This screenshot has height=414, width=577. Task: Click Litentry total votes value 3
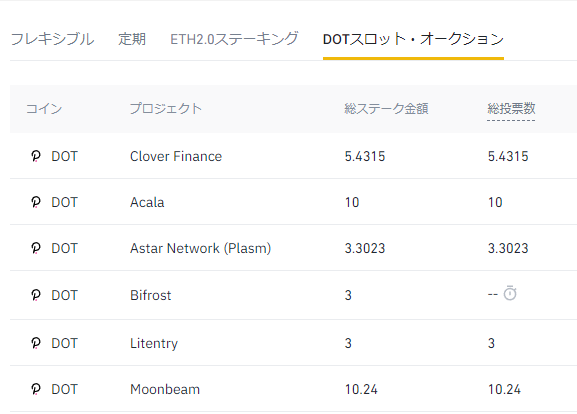coord(491,343)
